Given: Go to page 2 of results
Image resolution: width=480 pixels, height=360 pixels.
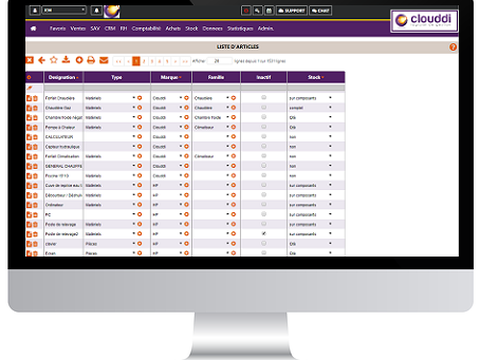Looking at the screenshot, I should (144, 61).
